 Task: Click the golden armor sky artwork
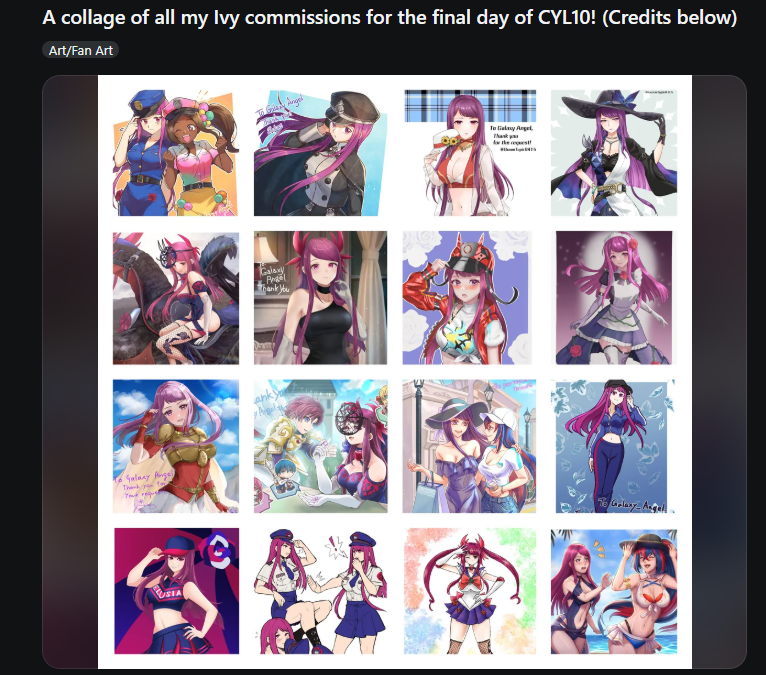pos(176,446)
